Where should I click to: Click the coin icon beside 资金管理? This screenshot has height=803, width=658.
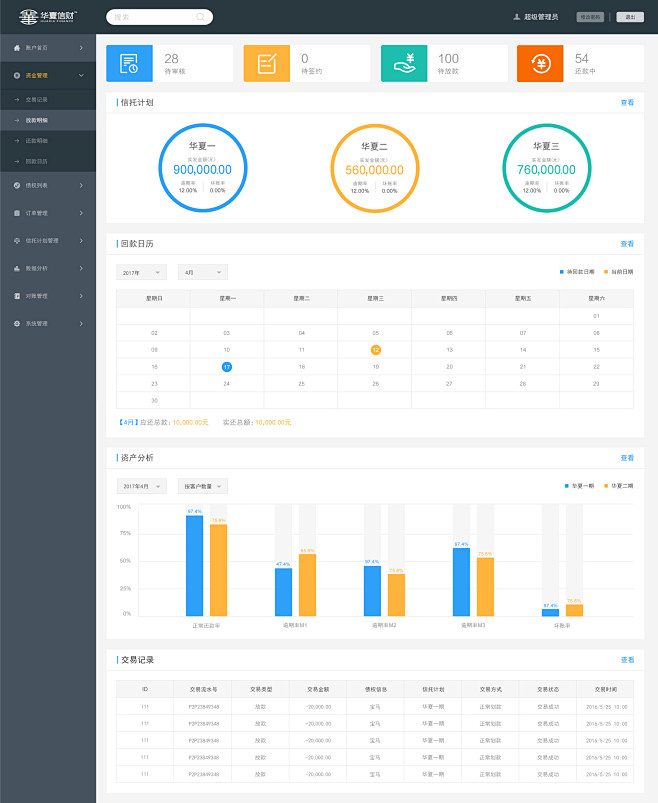tap(17, 75)
